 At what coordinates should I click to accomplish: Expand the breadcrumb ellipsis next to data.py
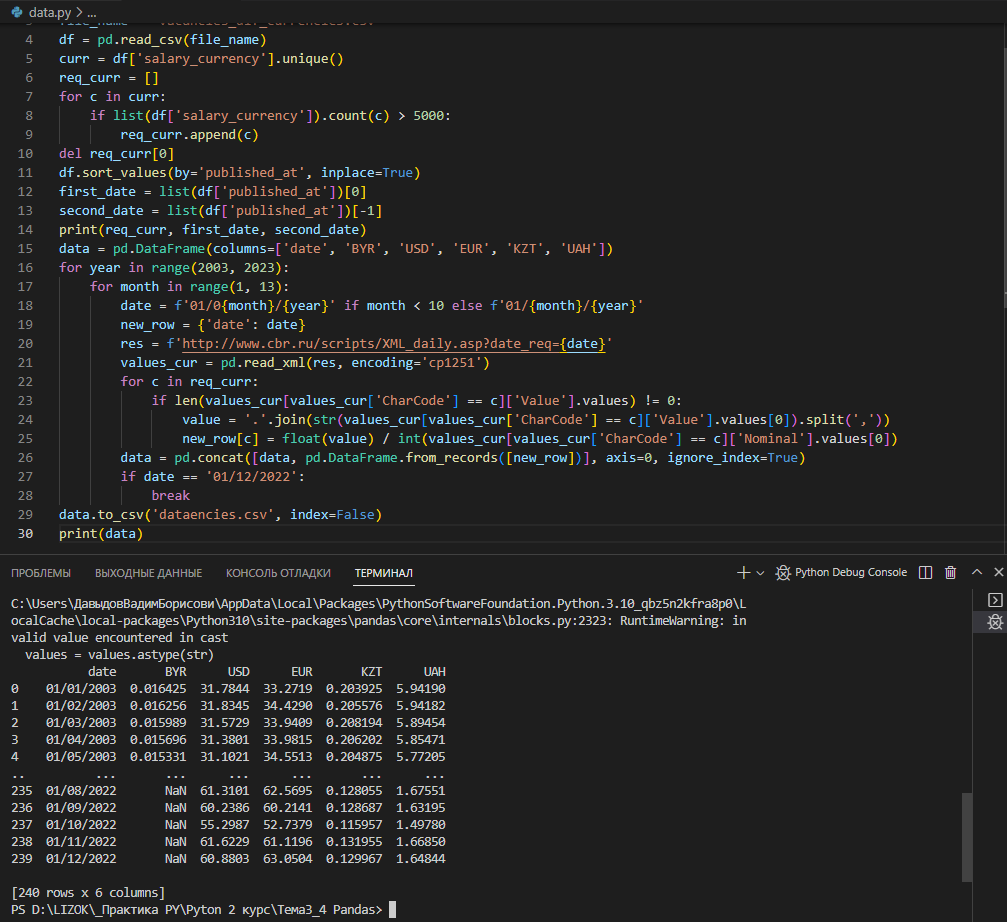[x=90, y=13]
